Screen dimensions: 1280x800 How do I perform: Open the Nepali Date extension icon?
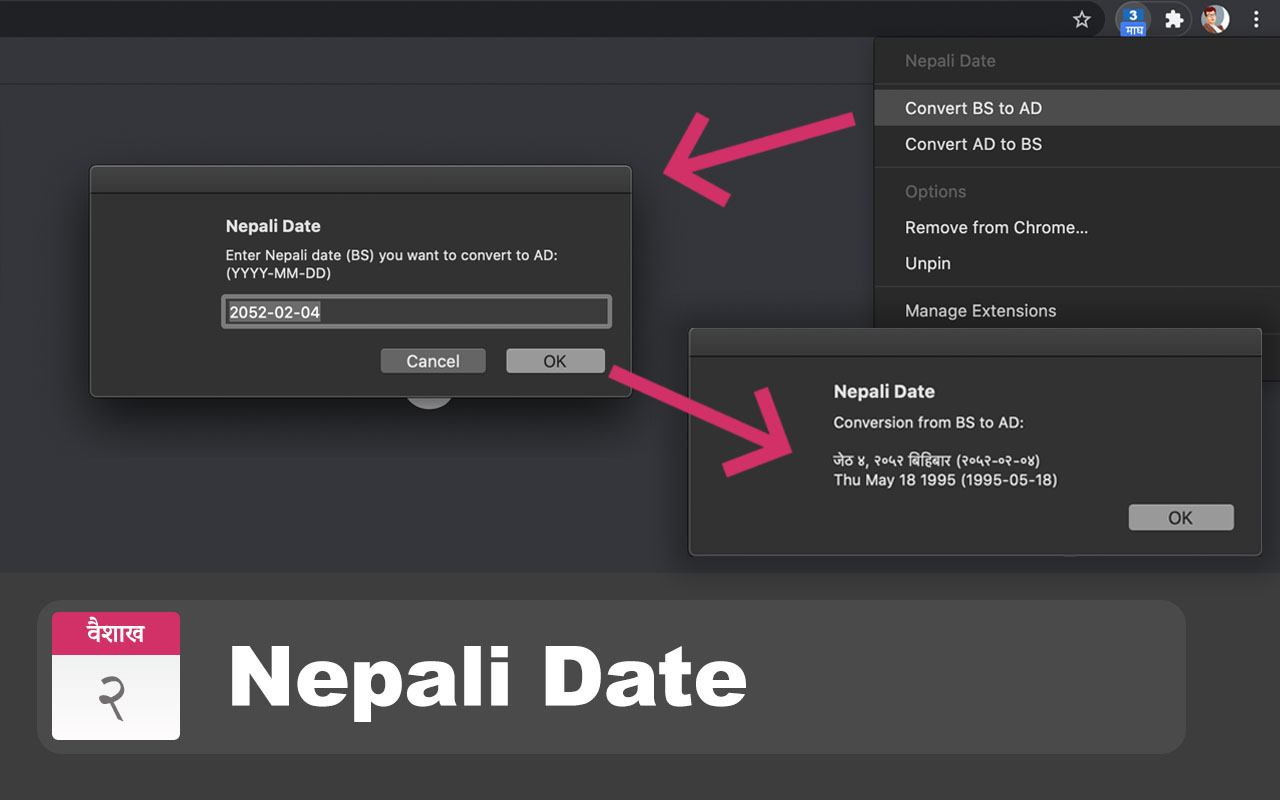pos(1133,19)
